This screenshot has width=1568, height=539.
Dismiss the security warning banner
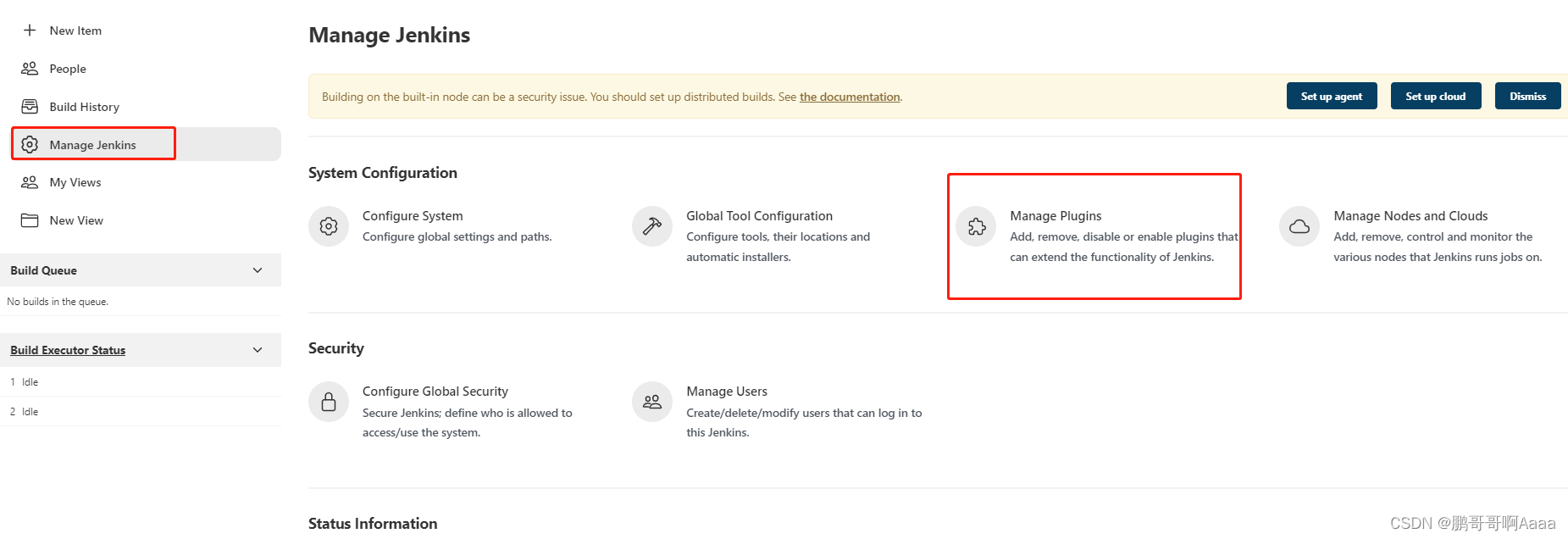coord(1527,97)
